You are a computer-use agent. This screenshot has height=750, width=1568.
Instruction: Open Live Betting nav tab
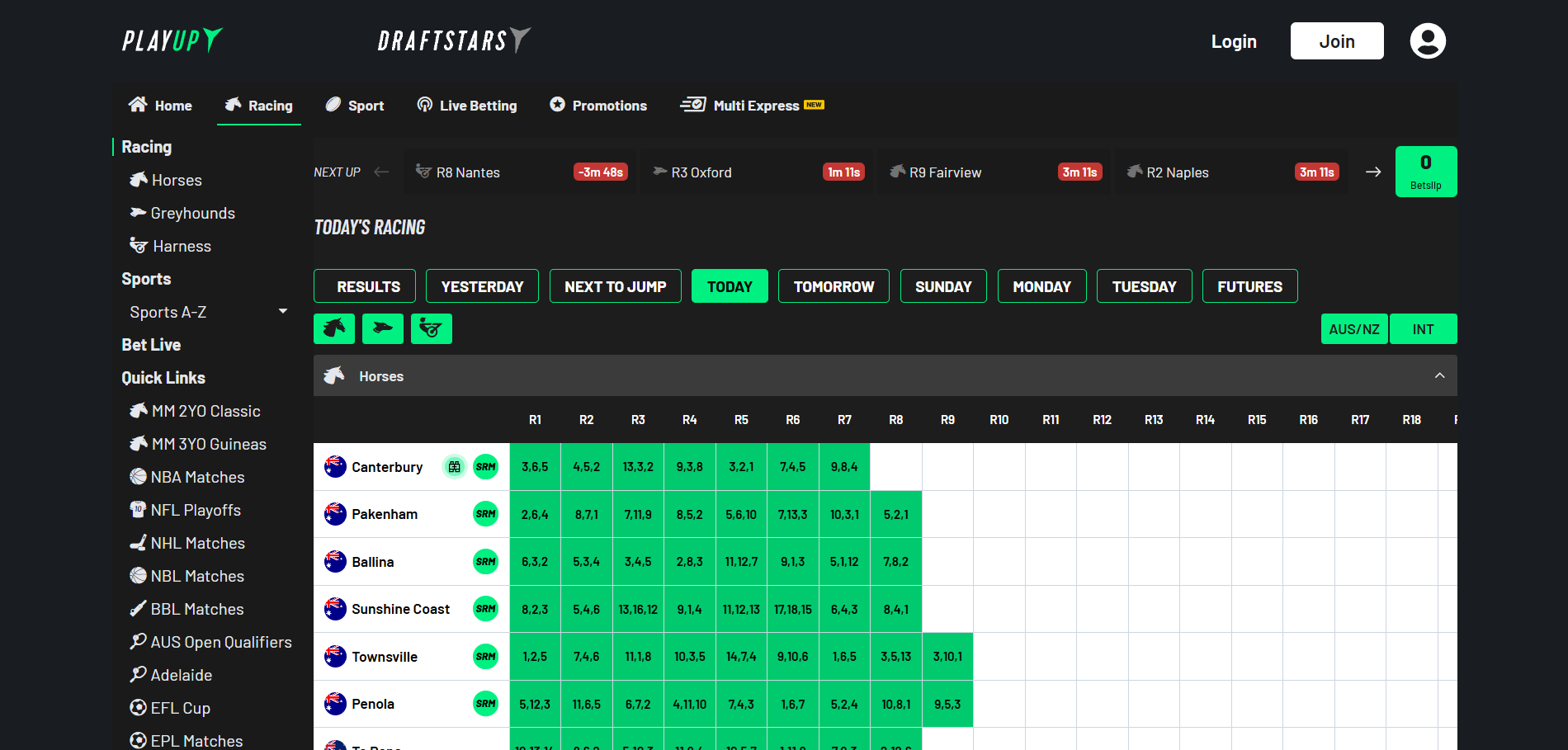coord(467,105)
